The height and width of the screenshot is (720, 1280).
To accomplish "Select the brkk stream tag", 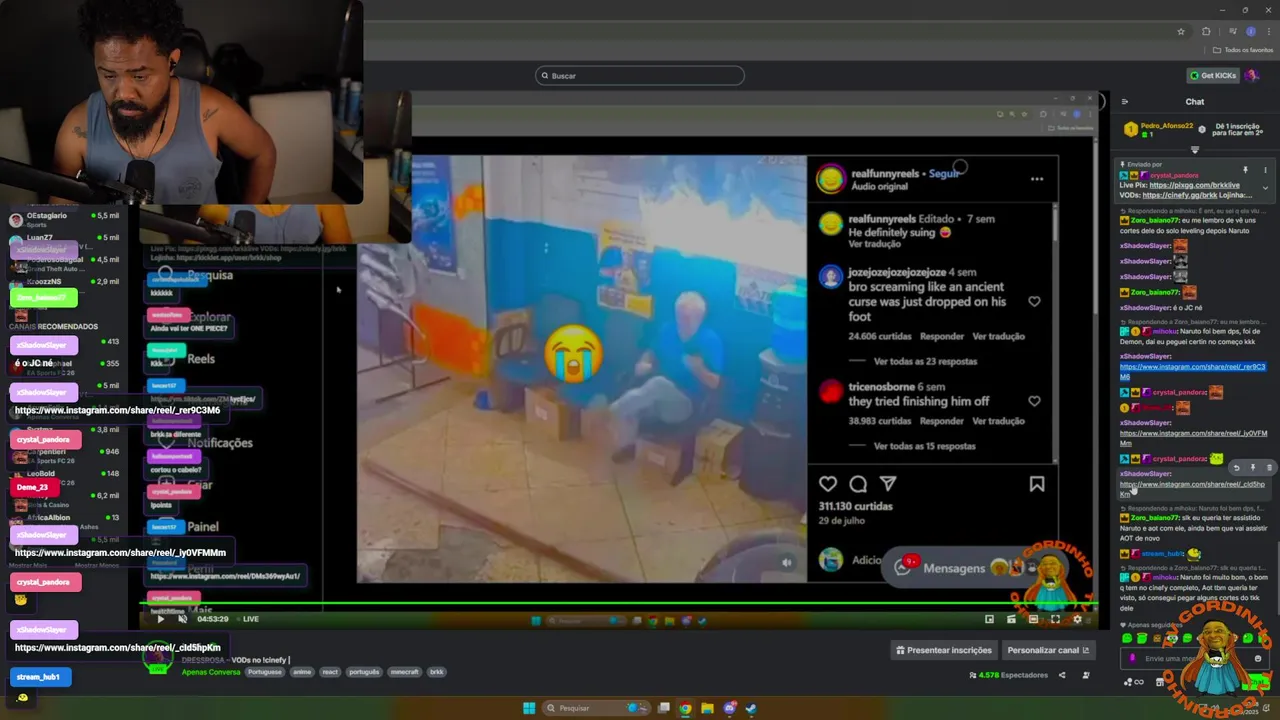I will click(437, 672).
